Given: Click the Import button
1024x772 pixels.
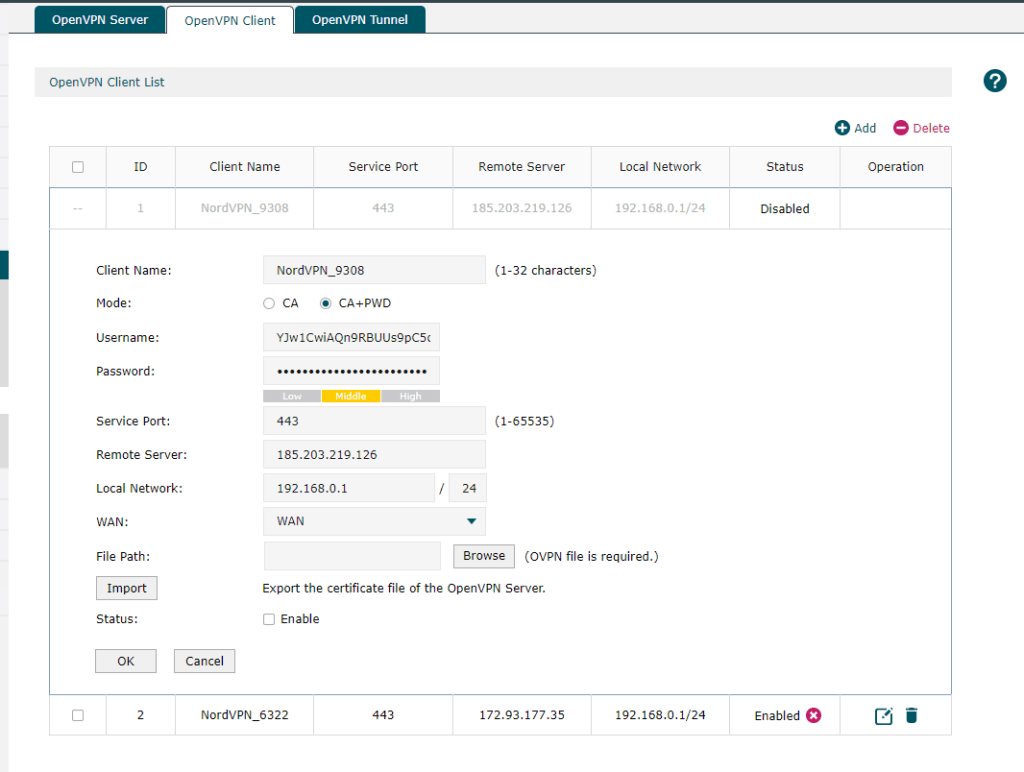Looking at the screenshot, I should [127, 588].
